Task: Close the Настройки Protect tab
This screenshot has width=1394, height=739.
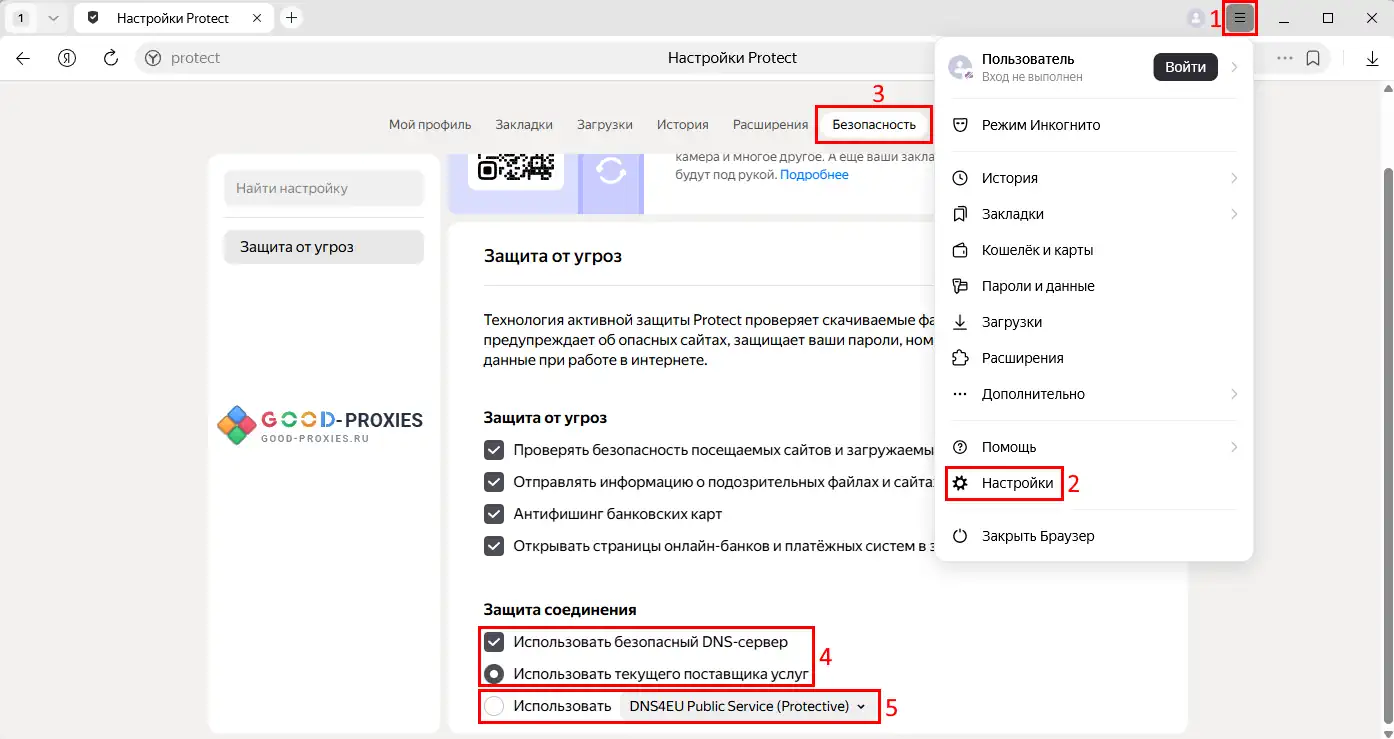Action: pyautogui.click(x=257, y=18)
